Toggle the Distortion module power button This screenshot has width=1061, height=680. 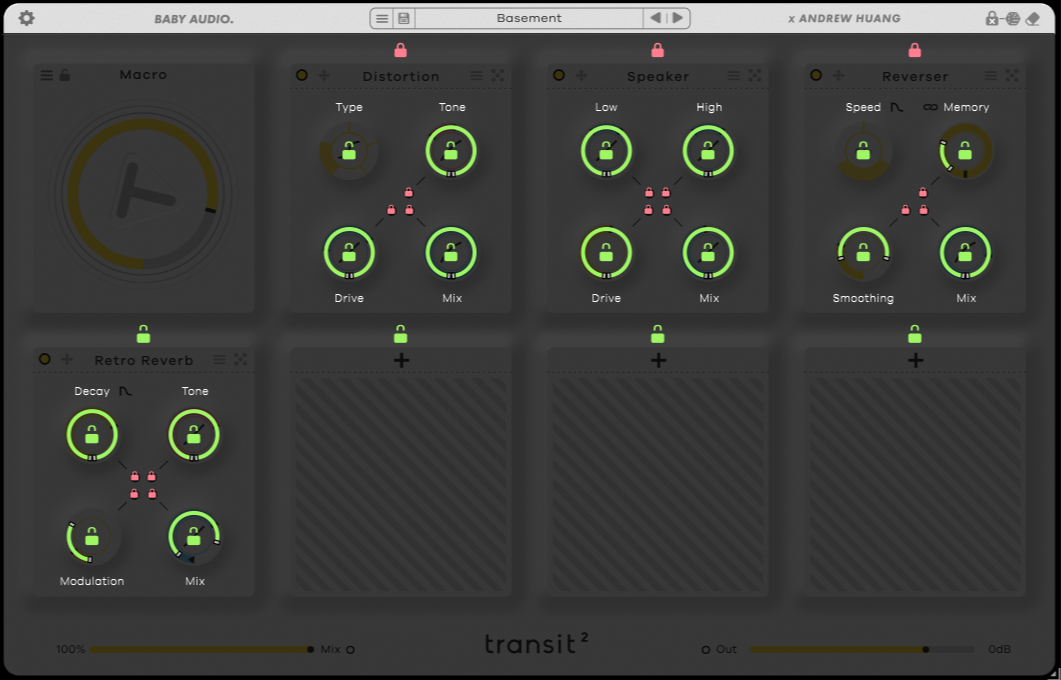302,75
